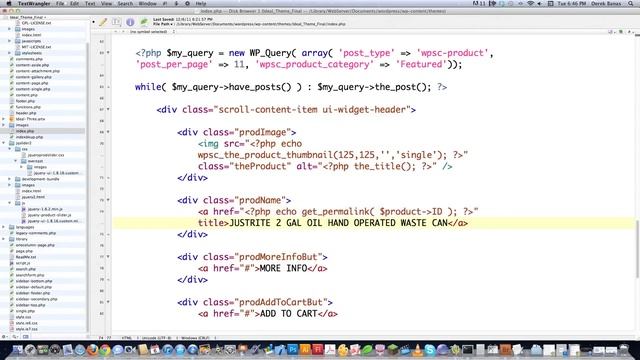This screenshot has width=640, height=360.
Task: Collapse fold at the prodMoreInfoBut div line
Action: pyautogui.click(x=108, y=257)
